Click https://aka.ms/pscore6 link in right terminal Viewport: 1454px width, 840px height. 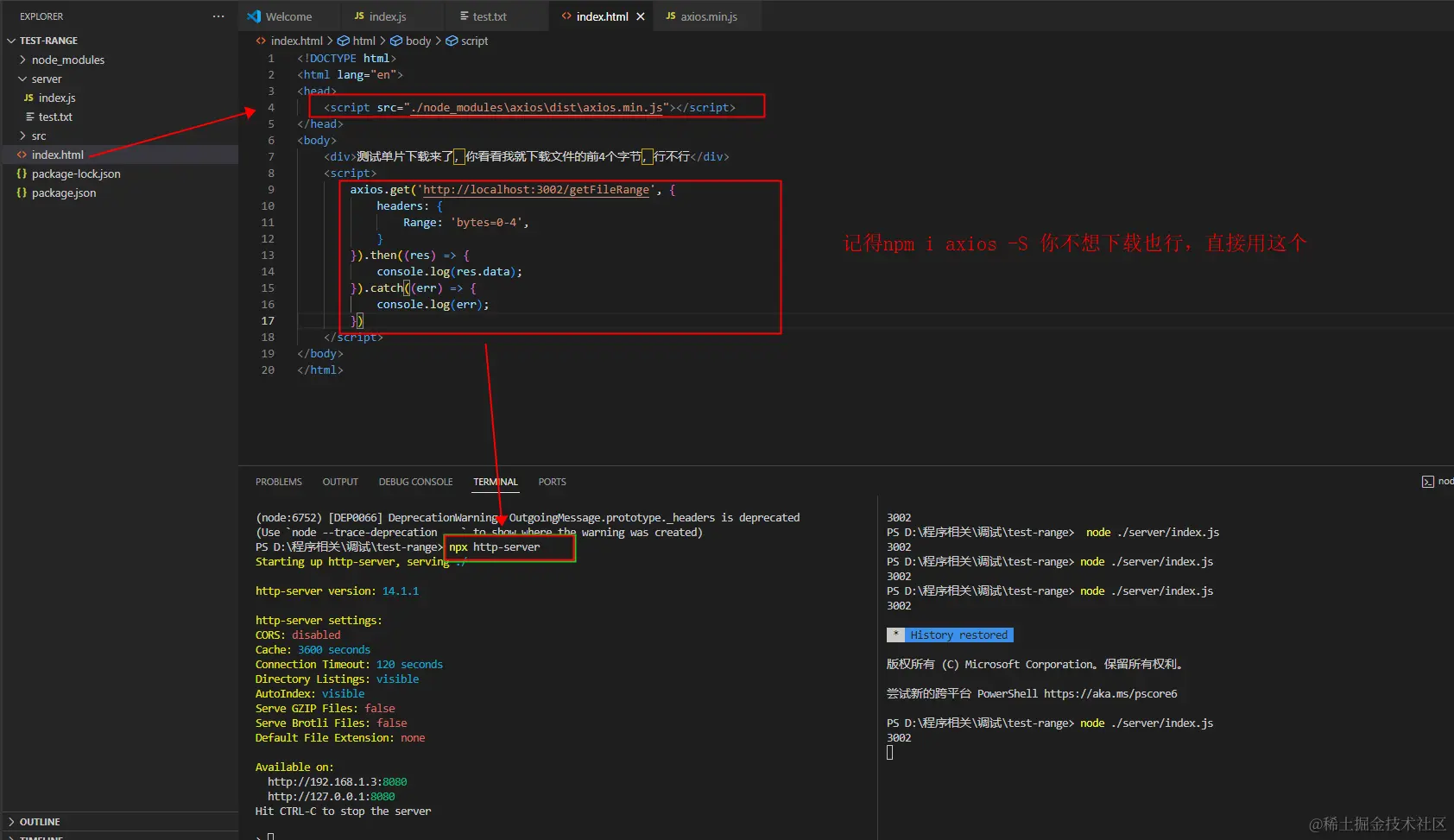(x=1110, y=694)
